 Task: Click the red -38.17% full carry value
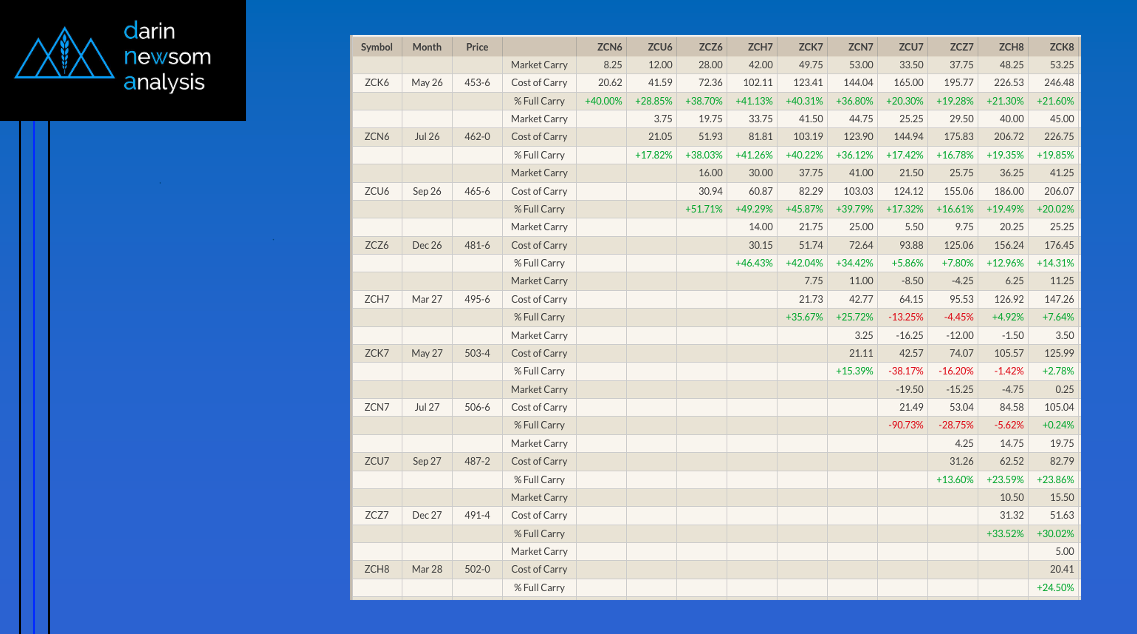coord(905,371)
